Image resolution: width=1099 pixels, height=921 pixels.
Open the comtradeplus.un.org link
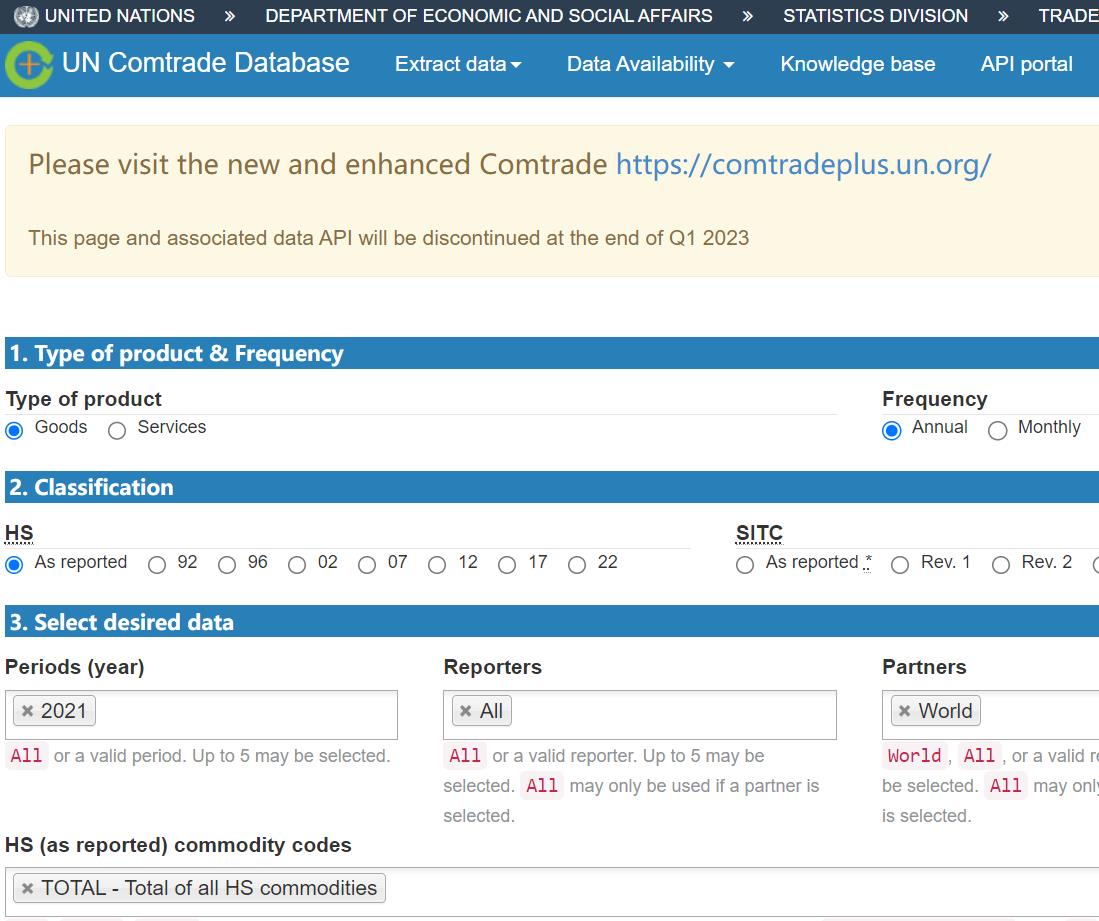pyautogui.click(x=803, y=164)
